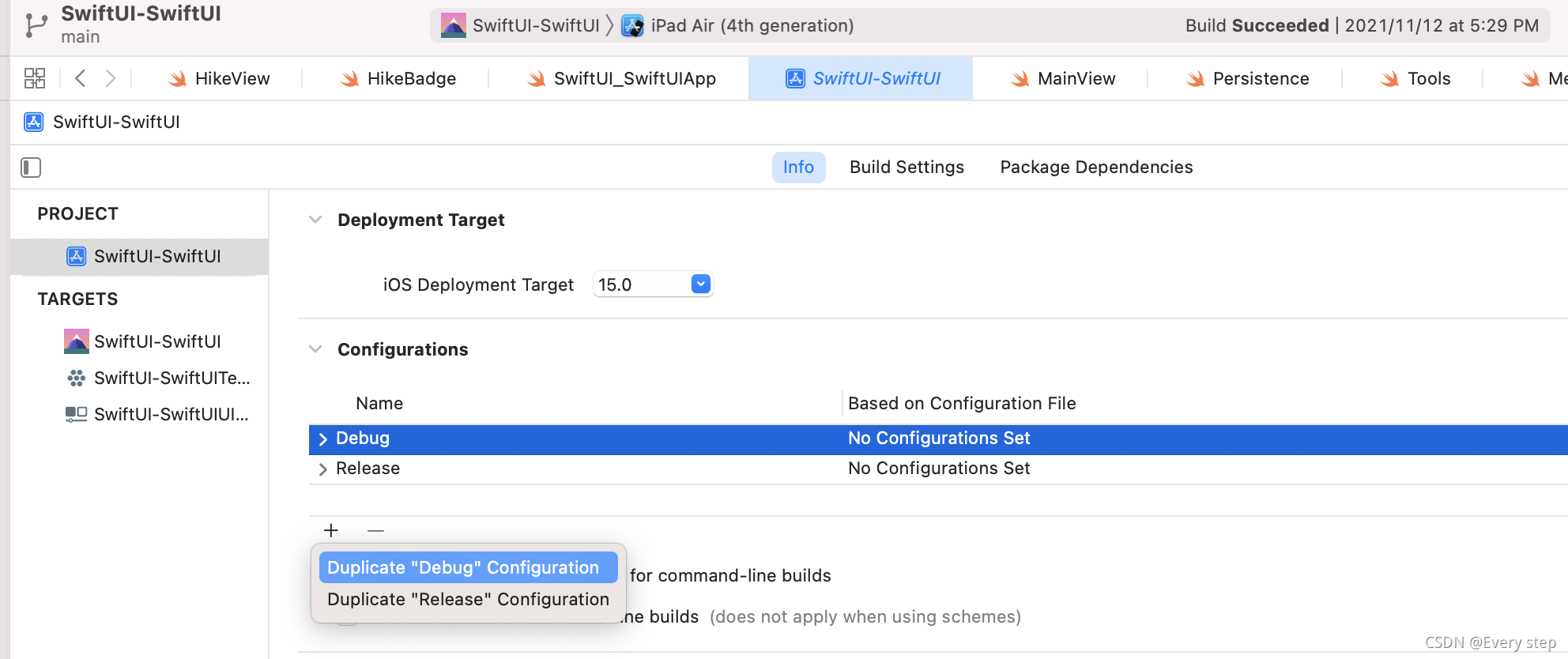Screen dimensions: 1568x659
Task: Remove a configuration with the minus button
Action: [x=375, y=530]
